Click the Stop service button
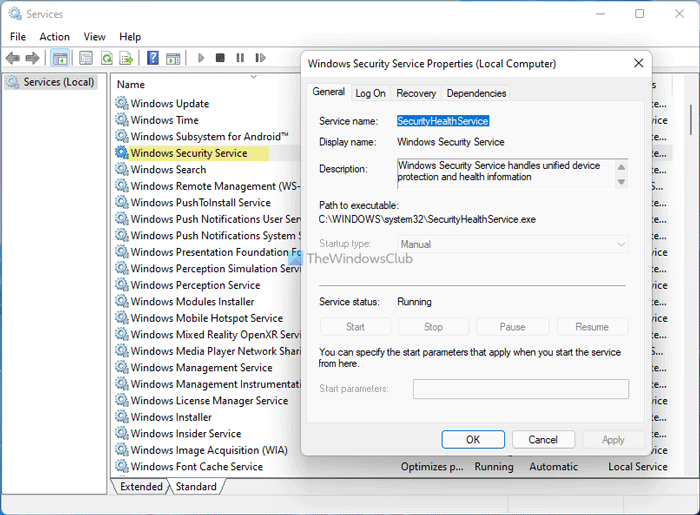The image size is (700, 515). (x=433, y=327)
